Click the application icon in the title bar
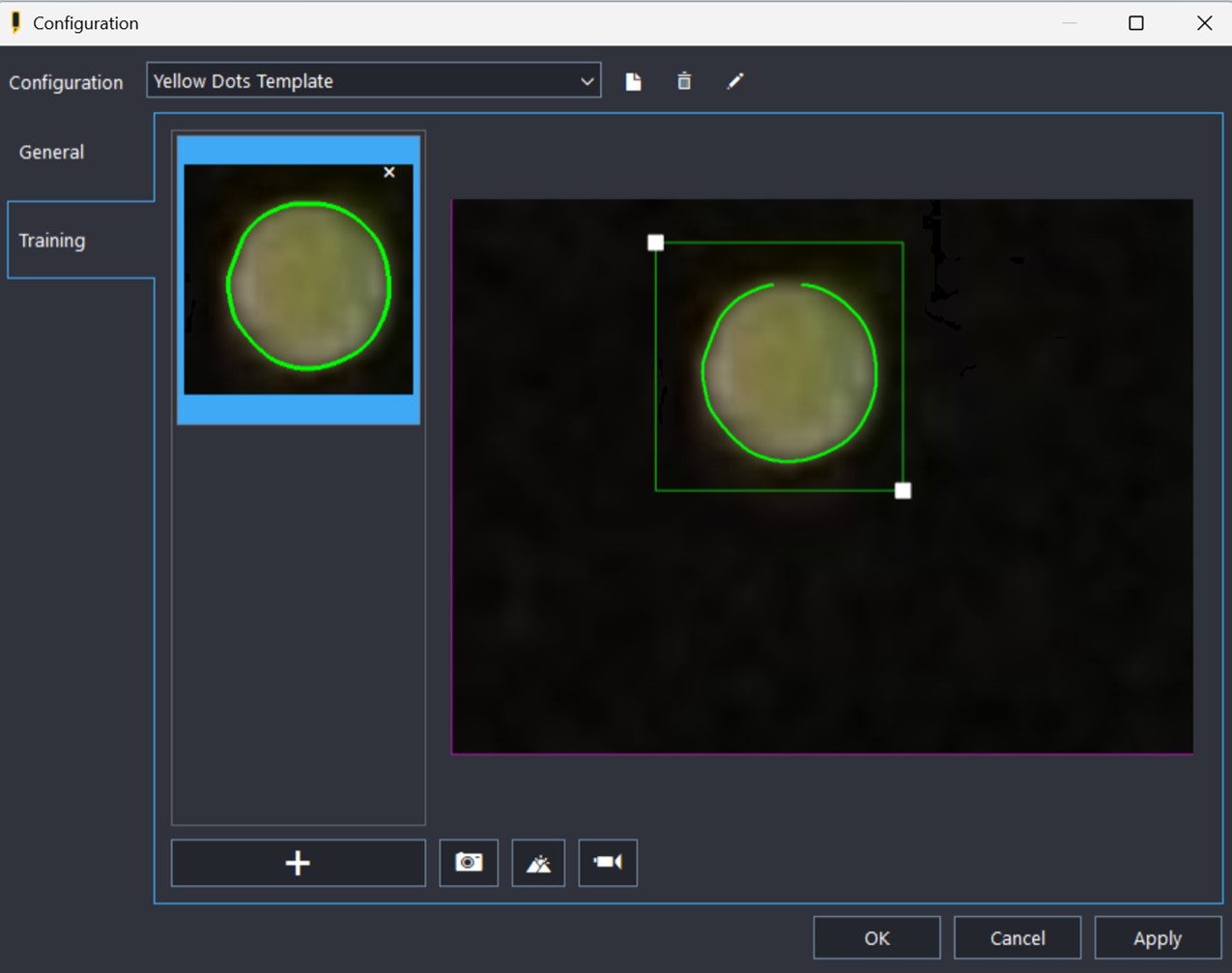 point(14,21)
